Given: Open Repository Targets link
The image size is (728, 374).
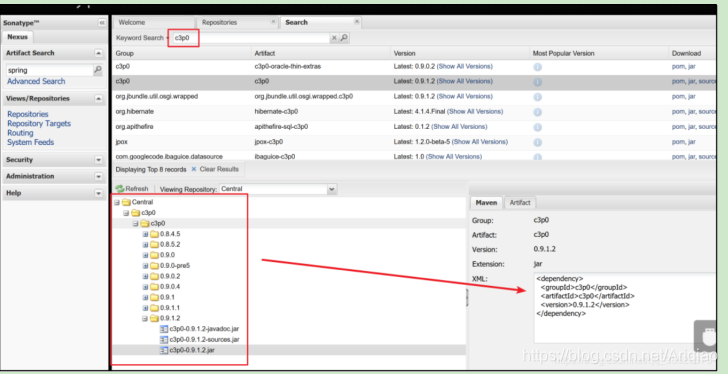Looking at the screenshot, I should click(39, 124).
